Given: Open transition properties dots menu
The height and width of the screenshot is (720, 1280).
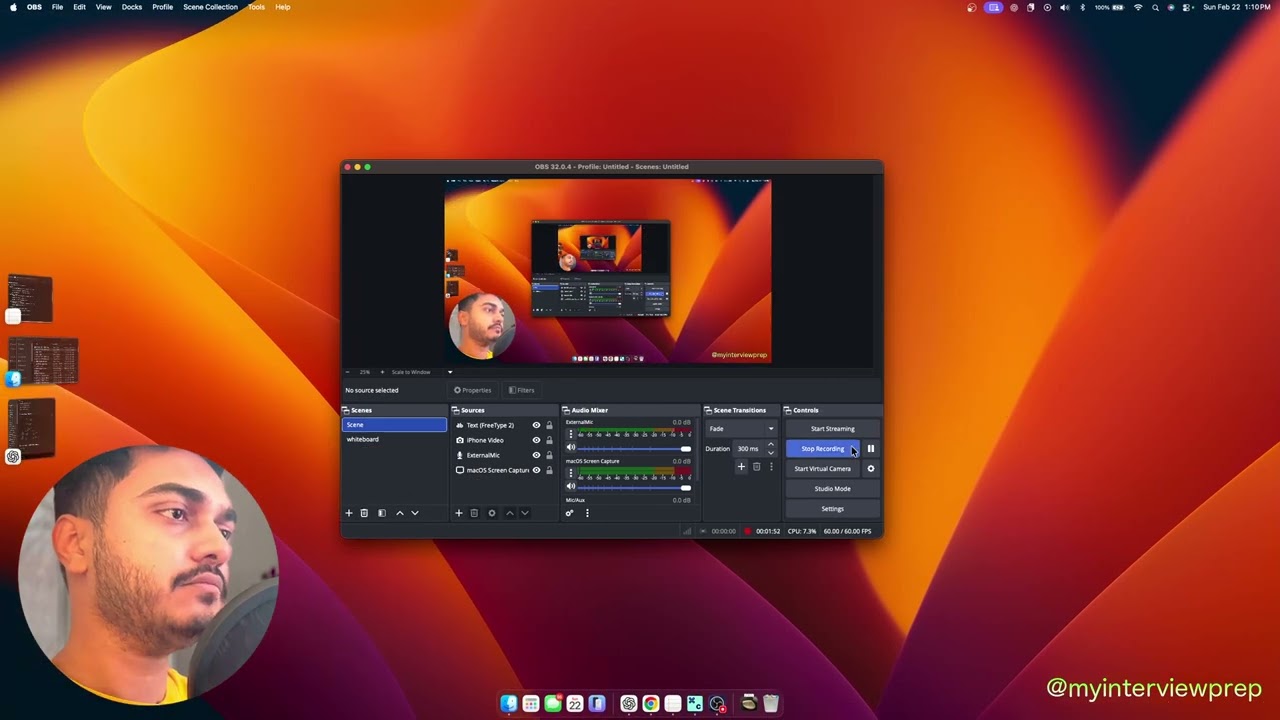Looking at the screenshot, I should [771, 466].
